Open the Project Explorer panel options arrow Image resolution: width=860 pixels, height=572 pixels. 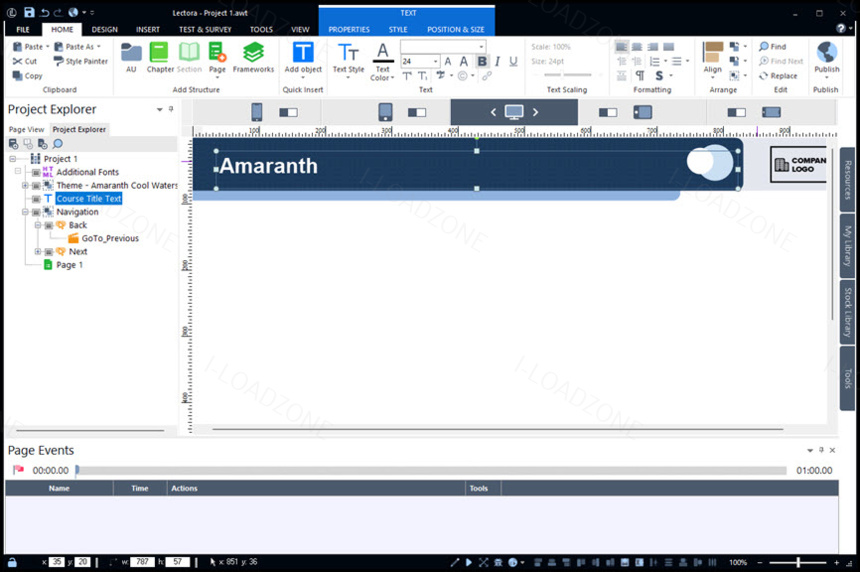pyautogui.click(x=160, y=110)
